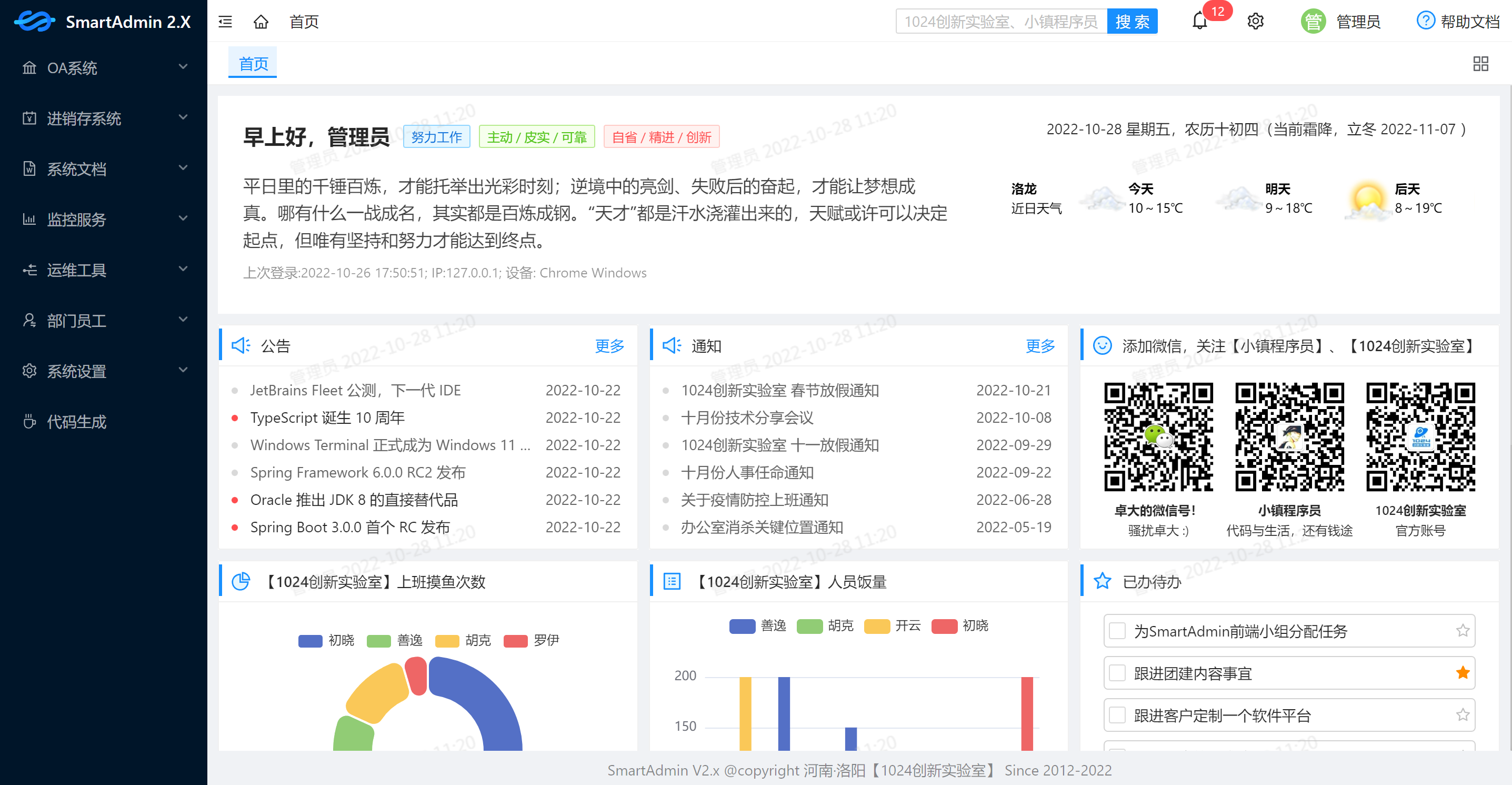The height and width of the screenshot is (785, 1512).
Task: Click 更多 link in 公告 panel
Action: (x=609, y=346)
